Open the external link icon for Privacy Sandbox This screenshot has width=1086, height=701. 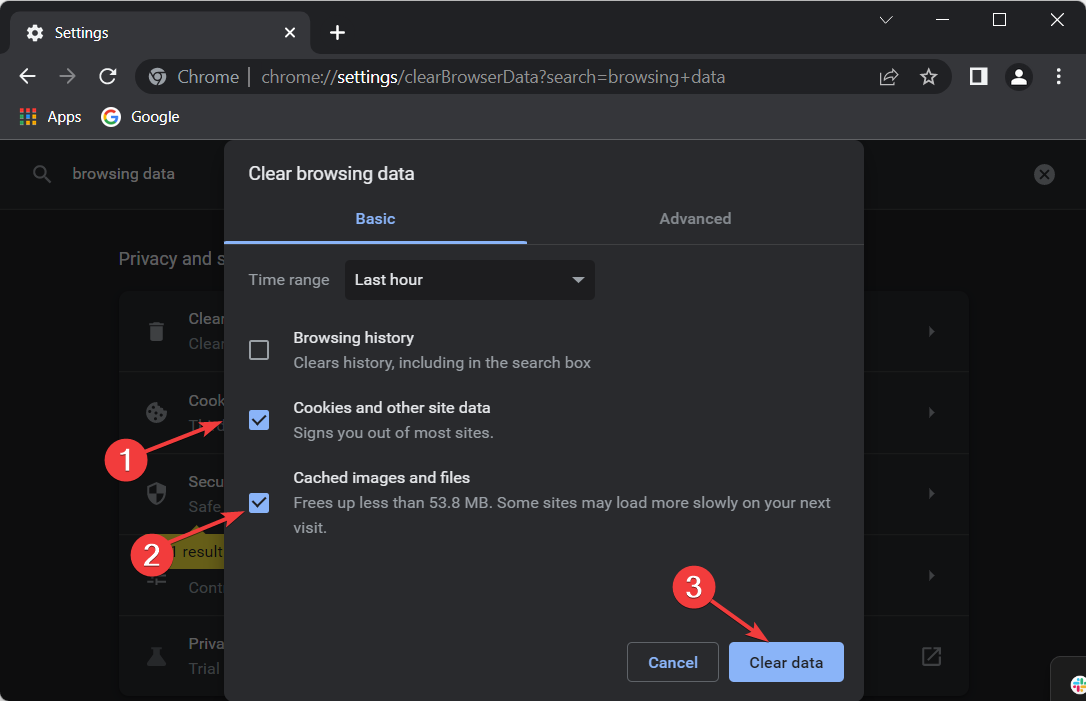pos(931,656)
